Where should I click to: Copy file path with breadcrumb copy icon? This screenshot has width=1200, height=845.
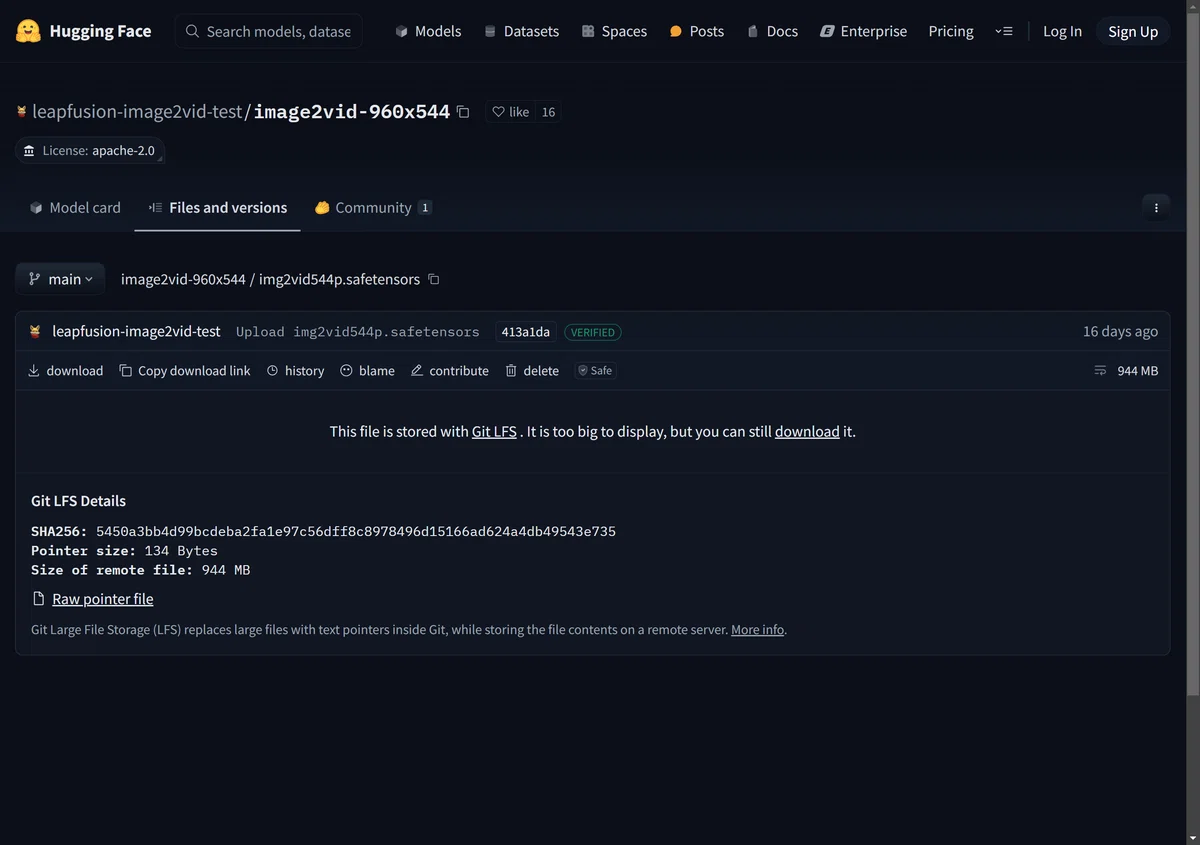click(434, 279)
